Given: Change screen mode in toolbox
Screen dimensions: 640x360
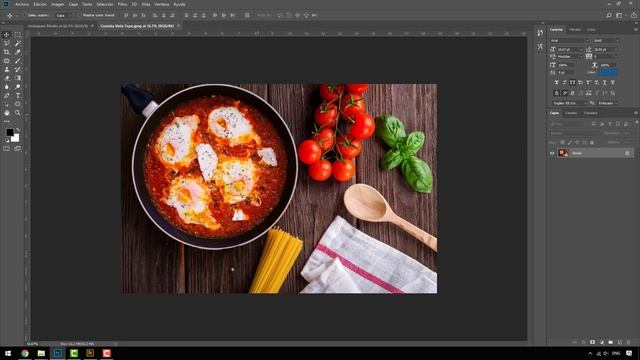Looking at the screenshot, I should click(18, 149).
